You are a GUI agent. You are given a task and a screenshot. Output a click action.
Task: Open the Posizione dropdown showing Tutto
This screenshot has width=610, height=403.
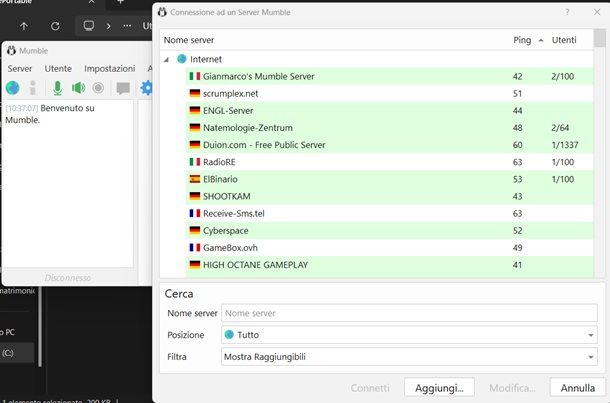(x=409, y=335)
